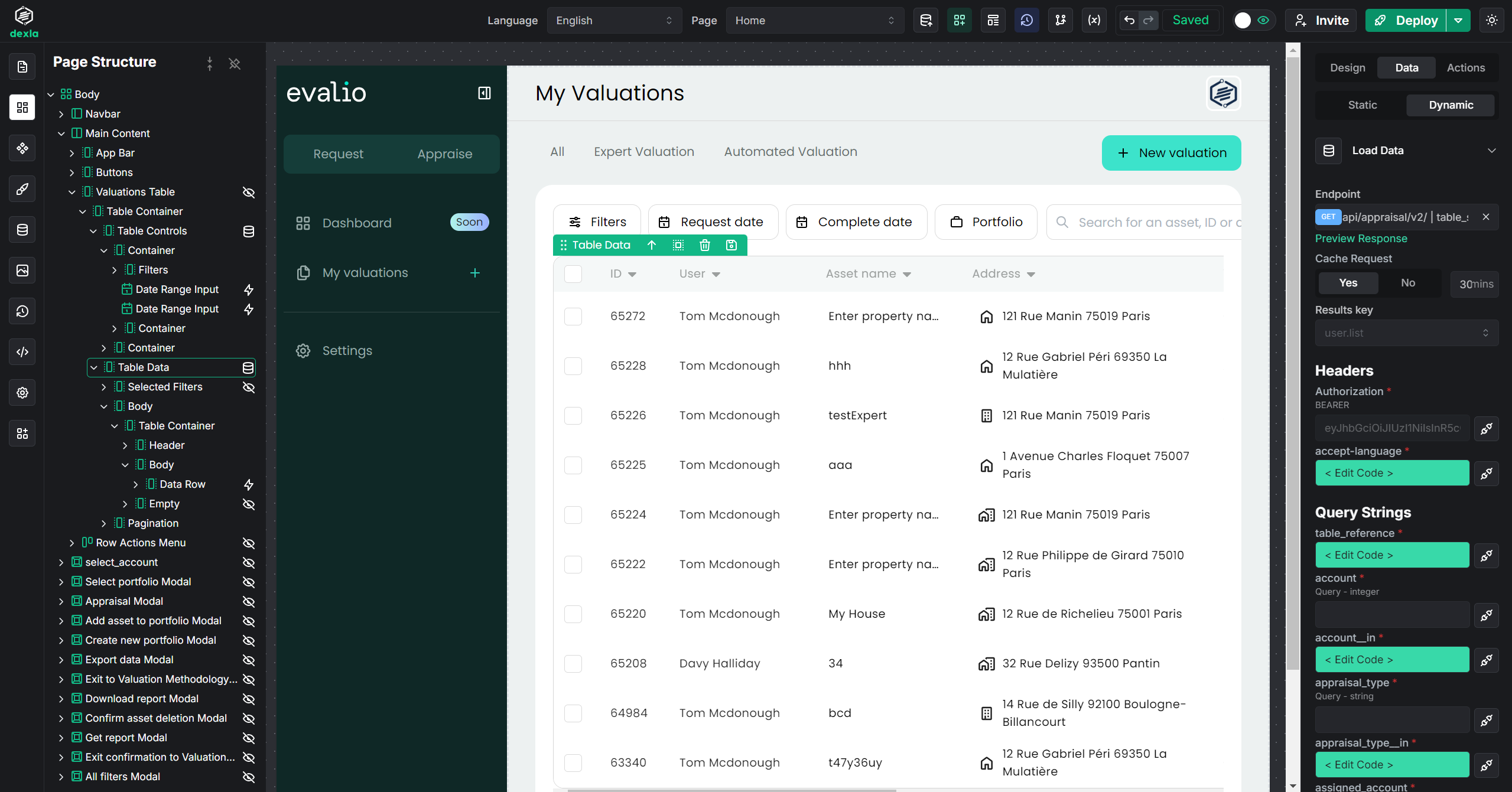Image resolution: width=1512 pixels, height=792 pixels.
Task: Open the code editor icon in left sidebar
Action: coord(22,352)
